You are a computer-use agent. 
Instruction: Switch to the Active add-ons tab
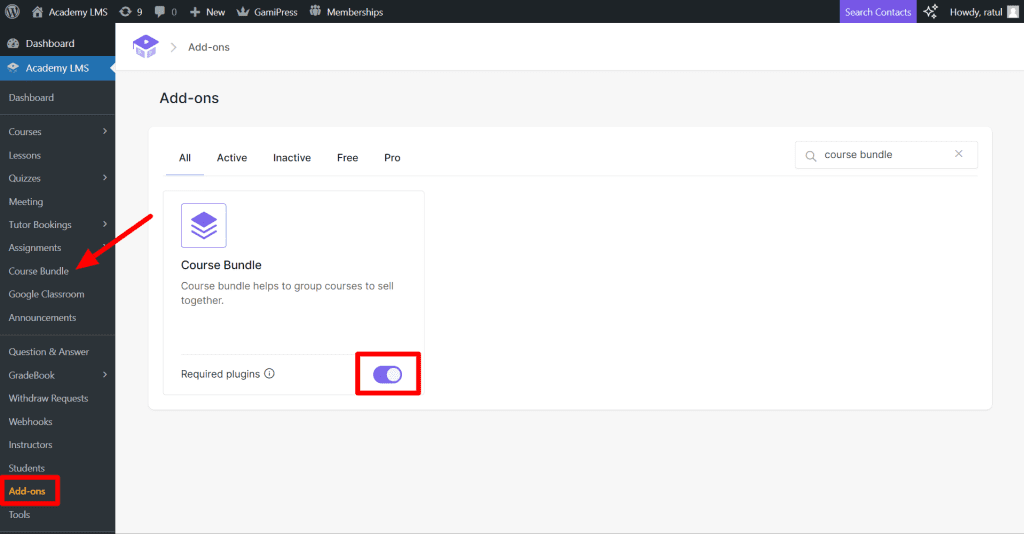(x=232, y=158)
